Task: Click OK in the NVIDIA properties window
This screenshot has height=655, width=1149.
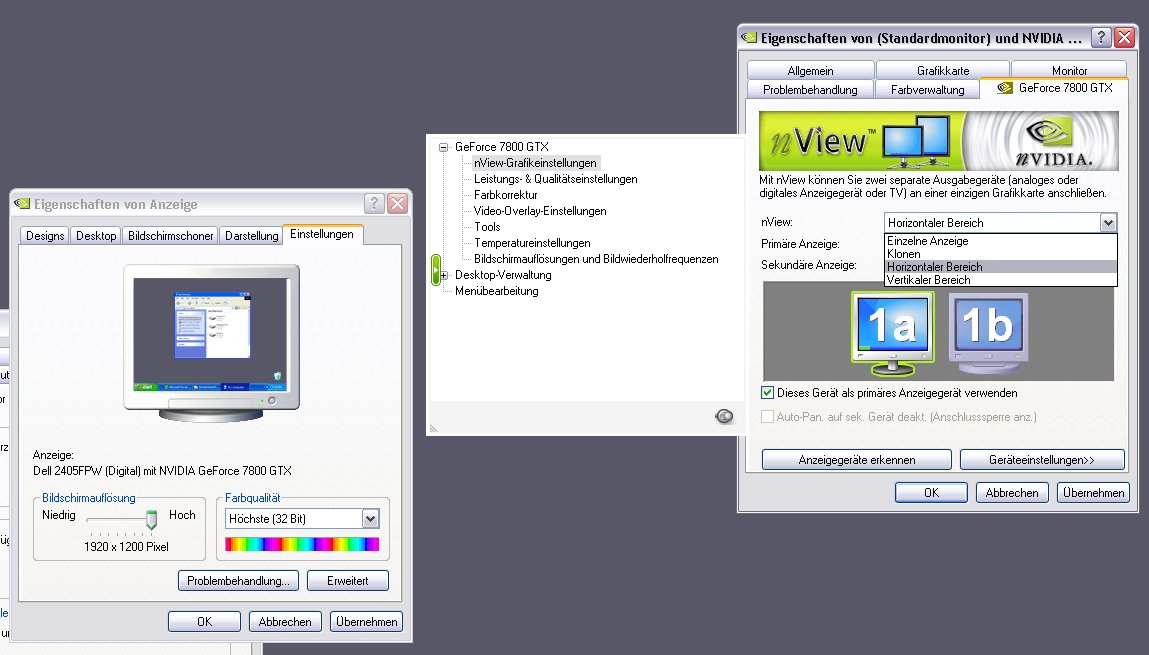Action: 931,493
